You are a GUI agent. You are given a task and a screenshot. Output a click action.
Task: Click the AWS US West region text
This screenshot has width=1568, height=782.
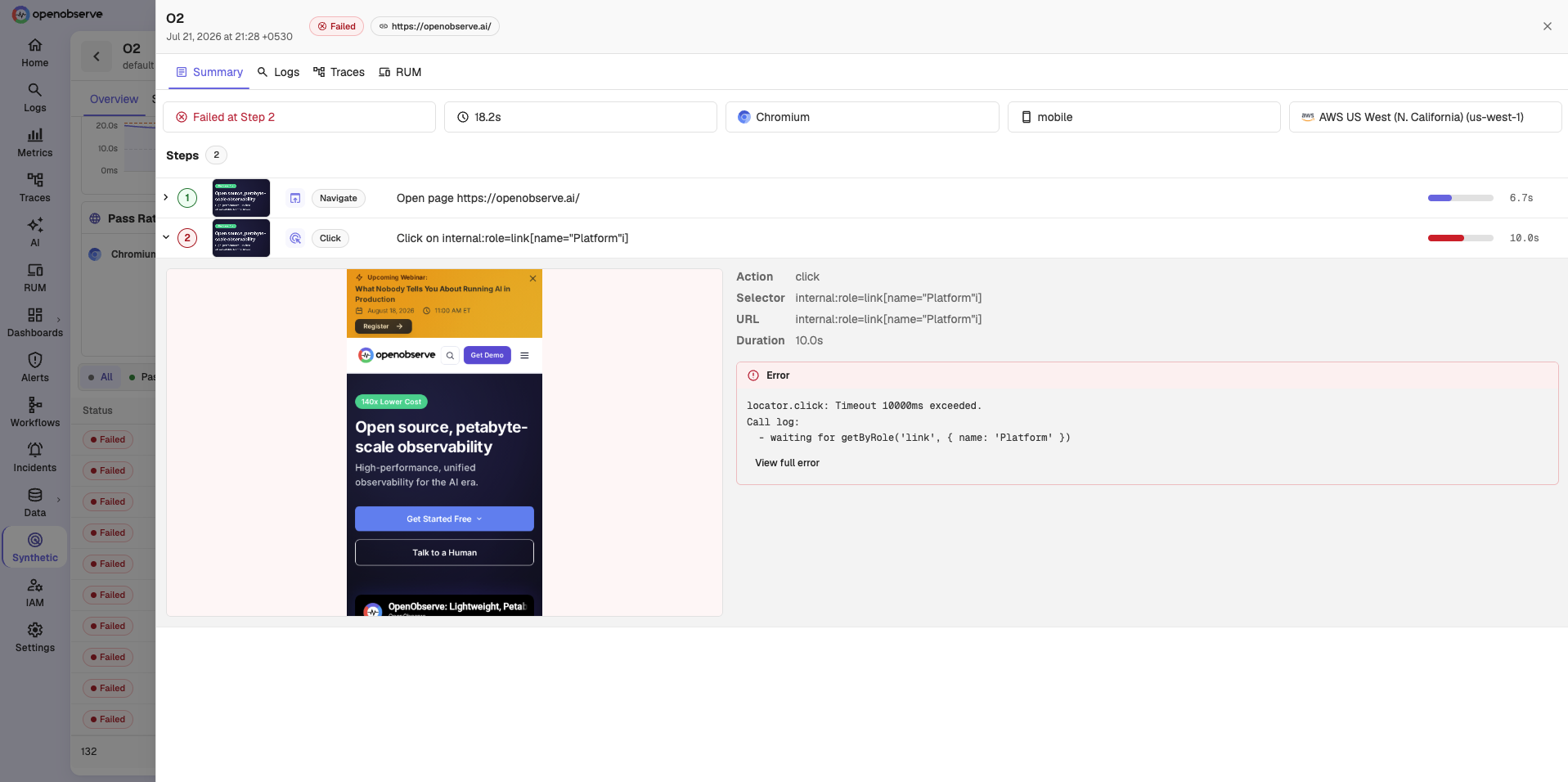[x=1421, y=117]
